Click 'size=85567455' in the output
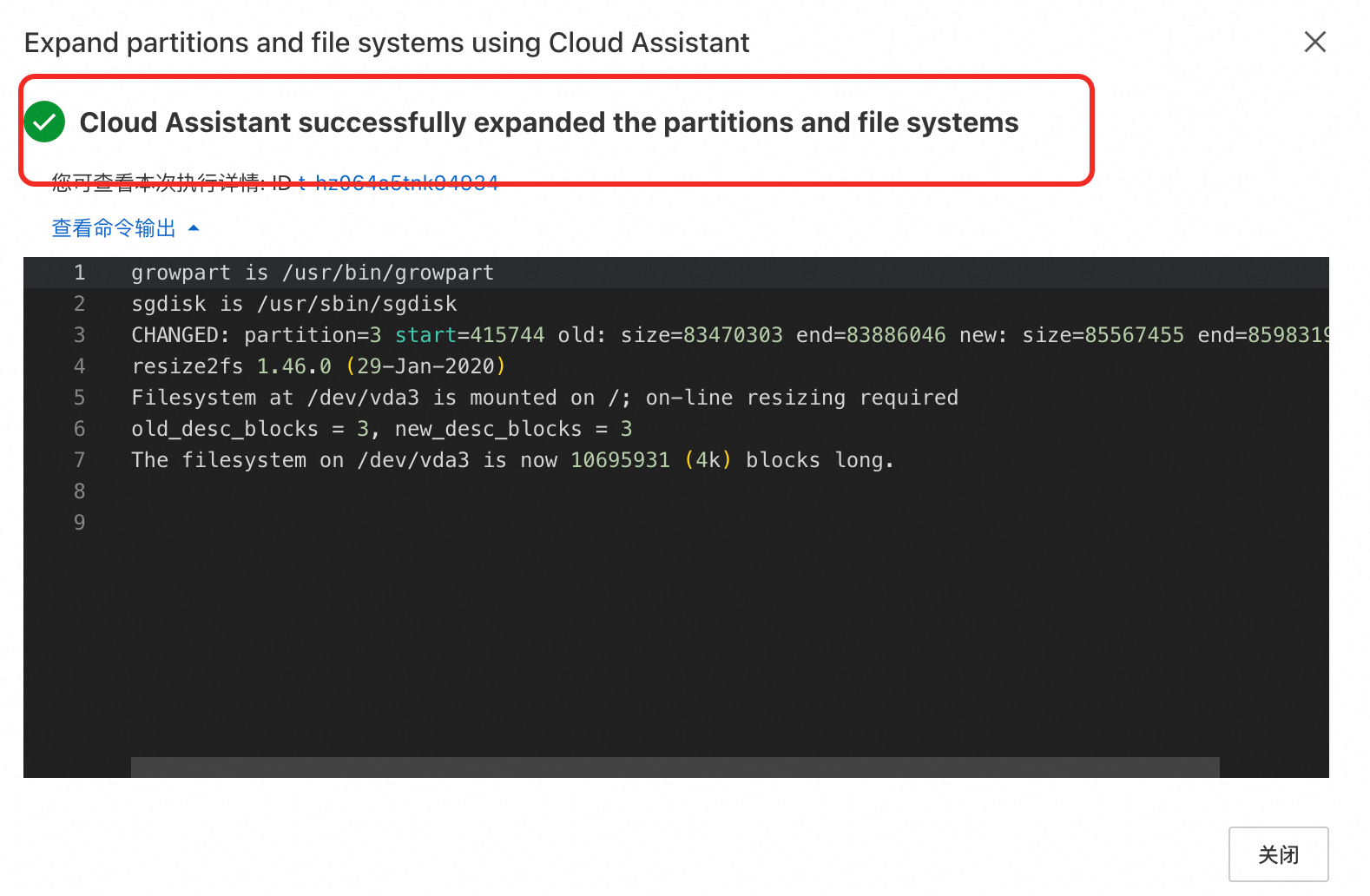1370x896 pixels. click(x=1103, y=335)
